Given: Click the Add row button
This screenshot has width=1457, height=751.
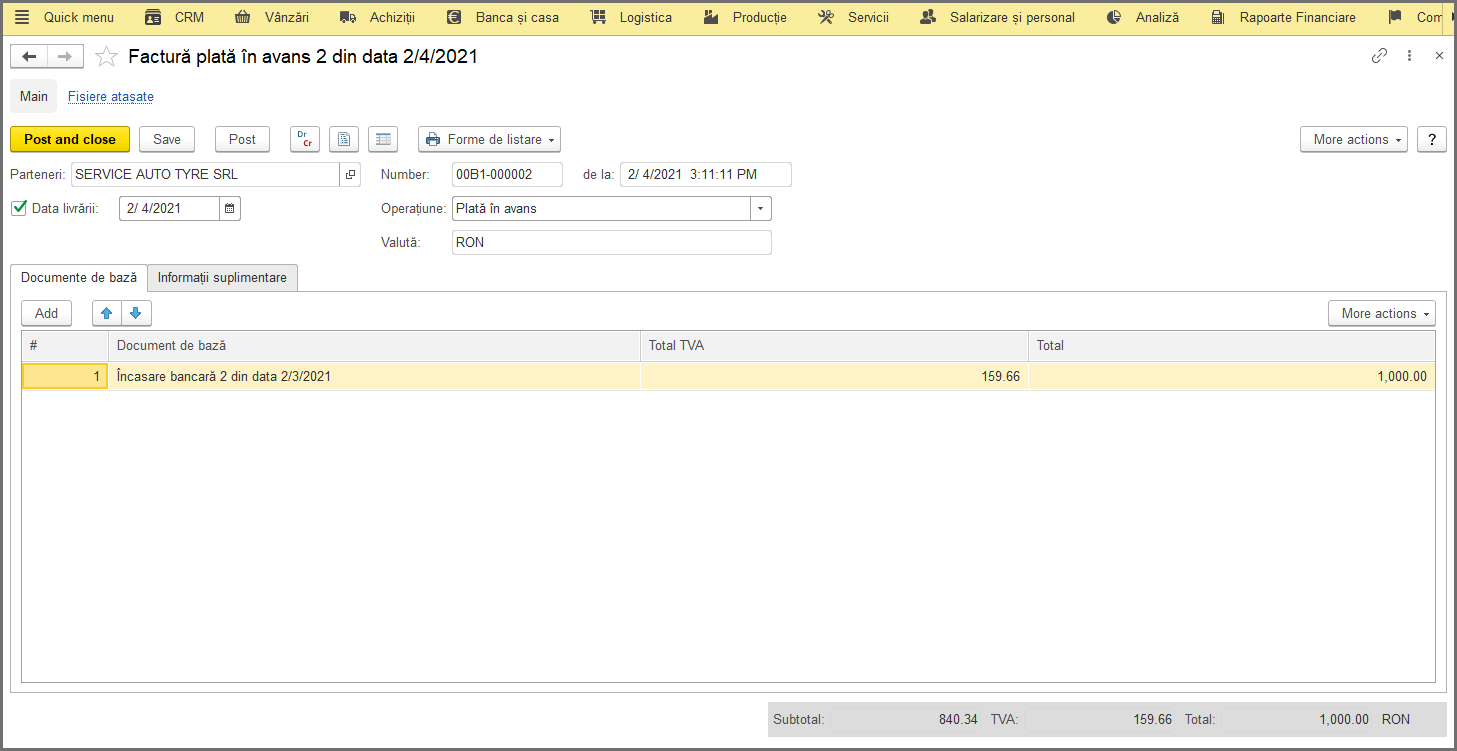Looking at the screenshot, I should 47,313.
